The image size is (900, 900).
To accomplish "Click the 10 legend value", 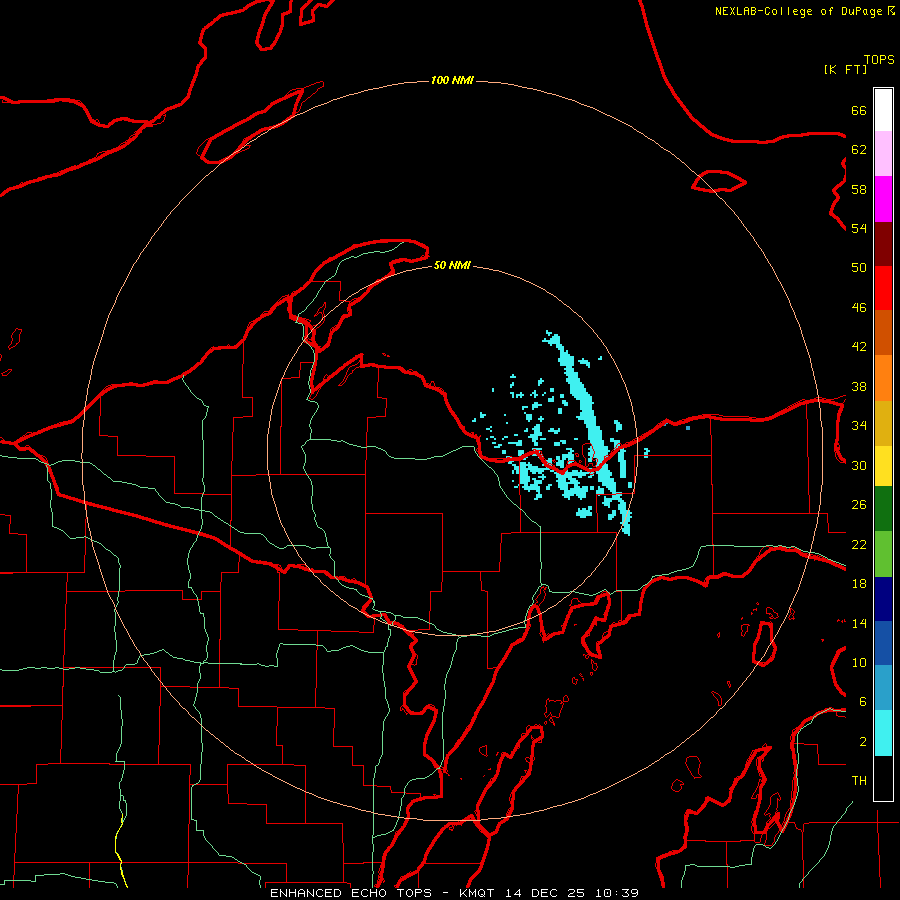I will tap(859, 662).
